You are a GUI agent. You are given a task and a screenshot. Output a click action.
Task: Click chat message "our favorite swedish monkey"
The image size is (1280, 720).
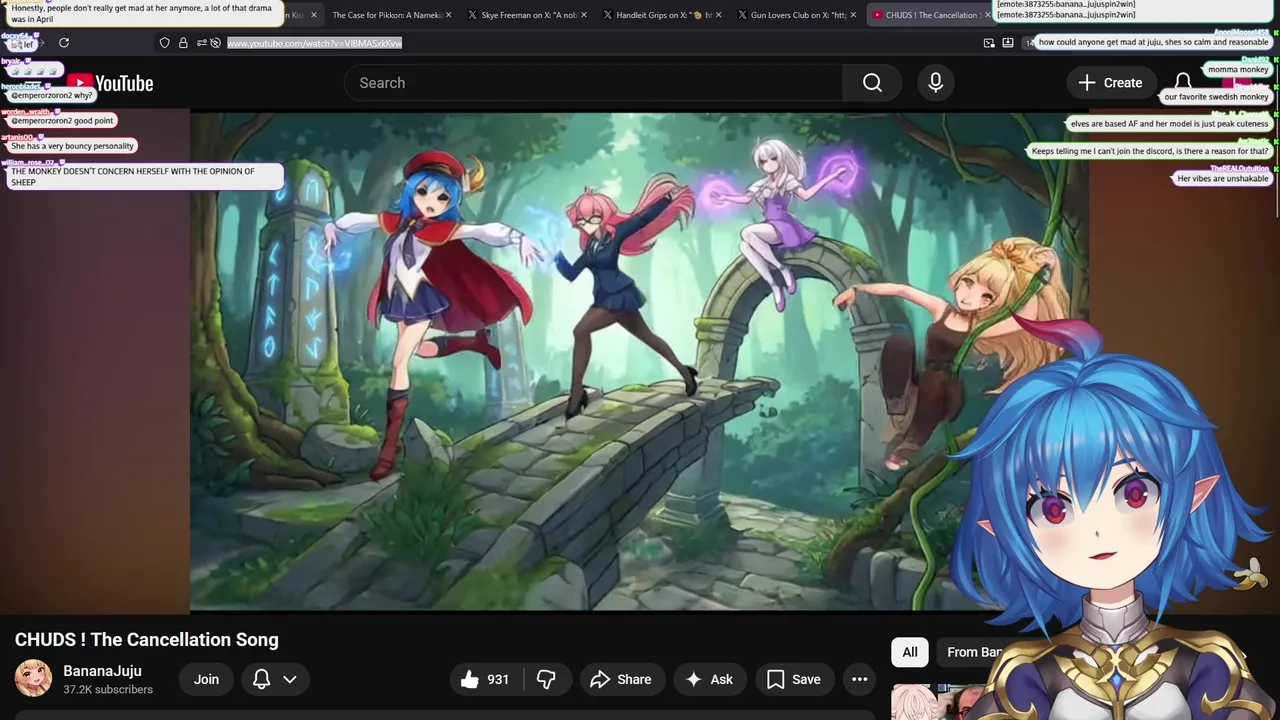(x=1216, y=97)
